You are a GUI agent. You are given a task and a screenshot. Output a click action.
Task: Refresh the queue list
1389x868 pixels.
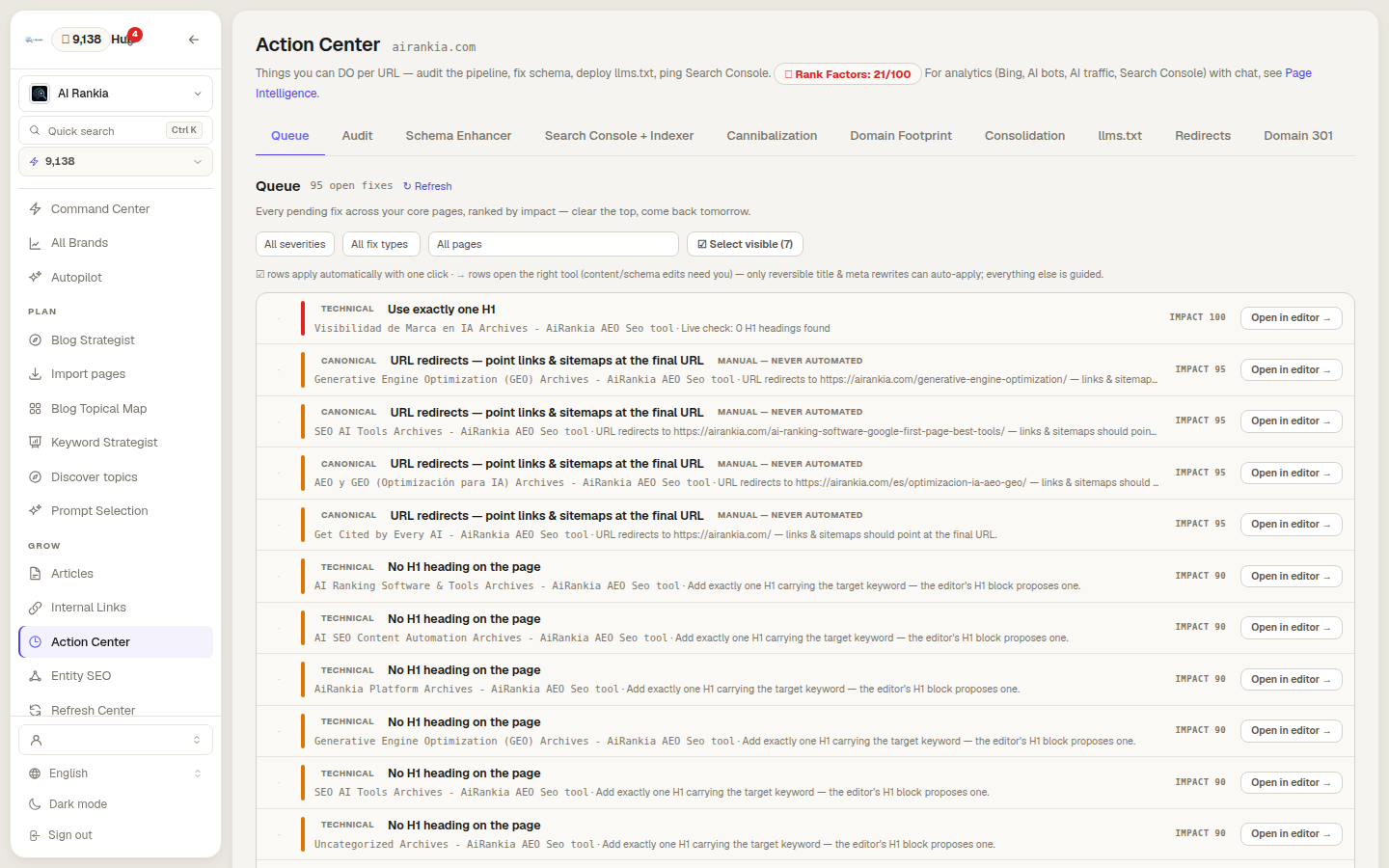coord(427,186)
